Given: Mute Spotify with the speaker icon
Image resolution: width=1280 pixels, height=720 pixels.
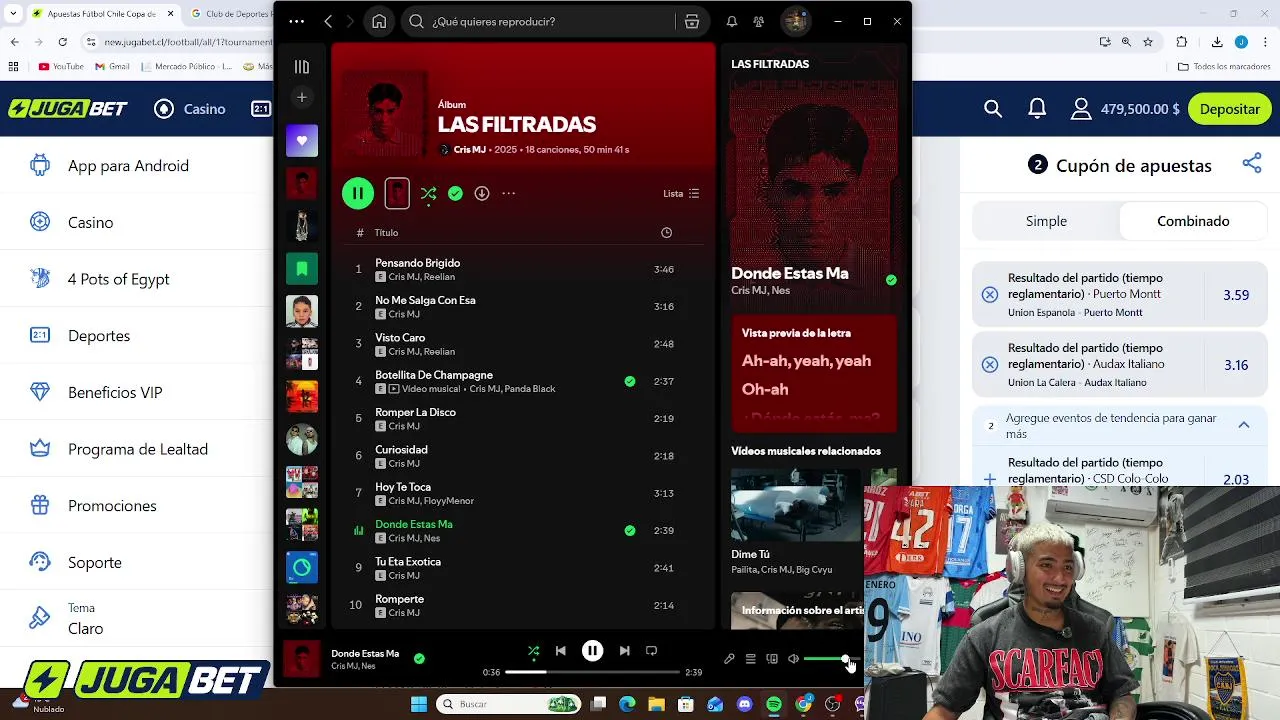Looking at the screenshot, I should click(793, 659).
